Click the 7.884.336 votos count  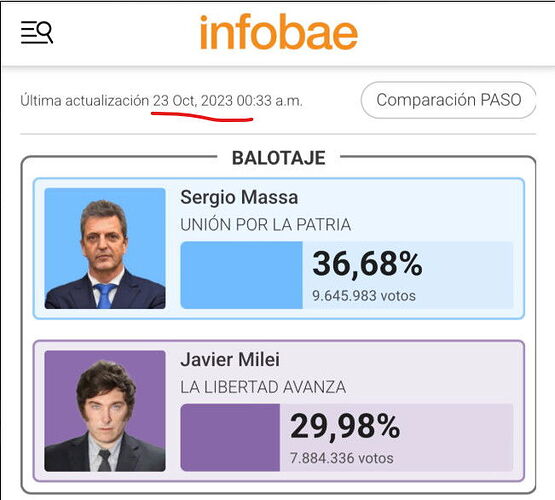click(x=342, y=458)
